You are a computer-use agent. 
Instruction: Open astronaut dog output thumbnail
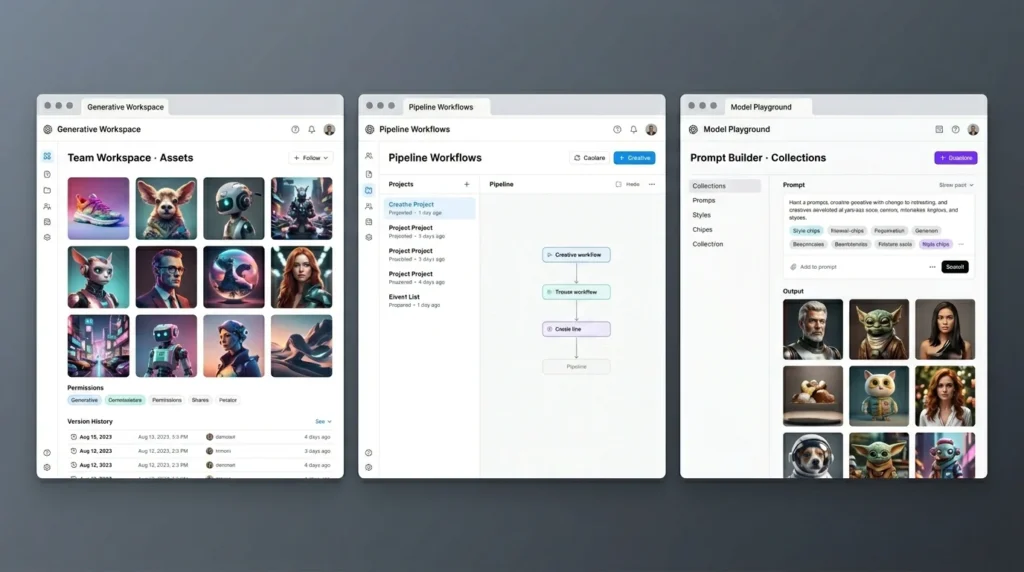[813, 455]
